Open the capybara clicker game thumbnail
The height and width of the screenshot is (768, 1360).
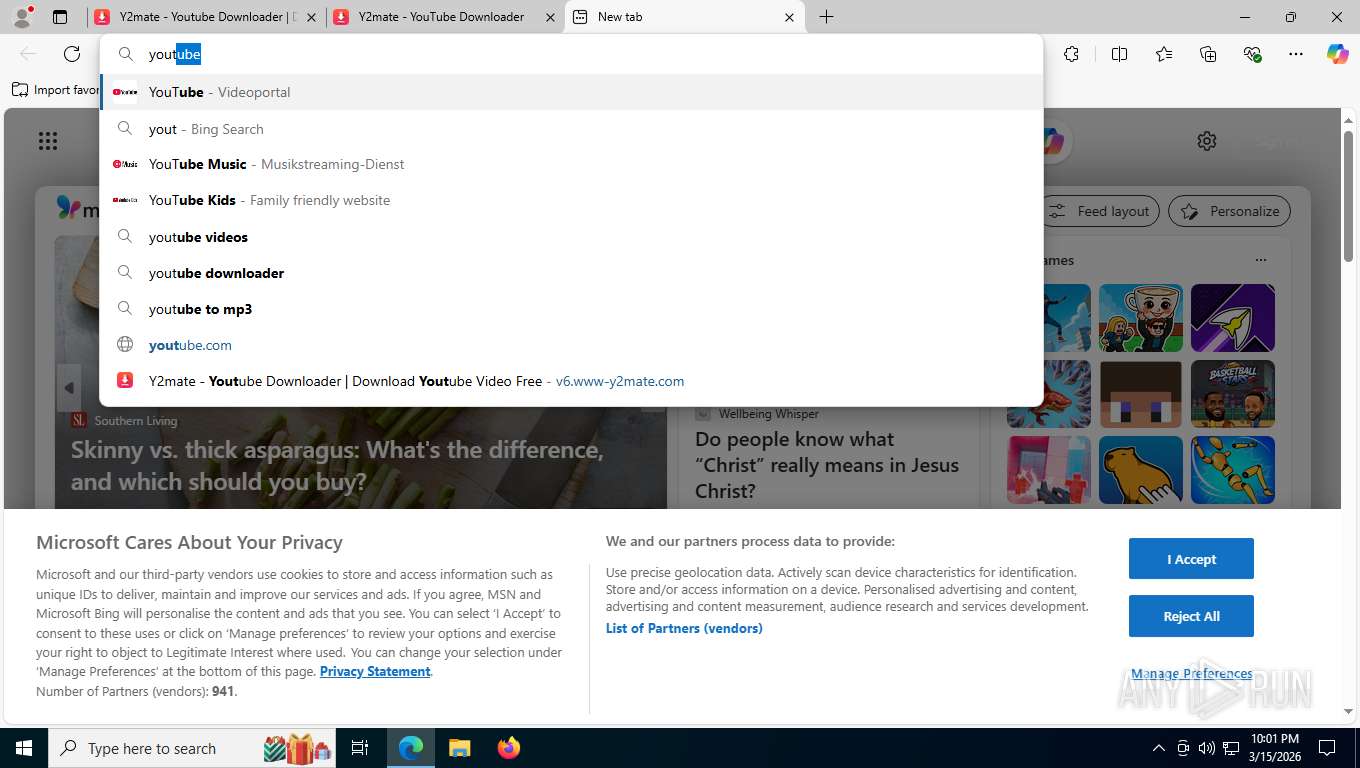point(1141,470)
